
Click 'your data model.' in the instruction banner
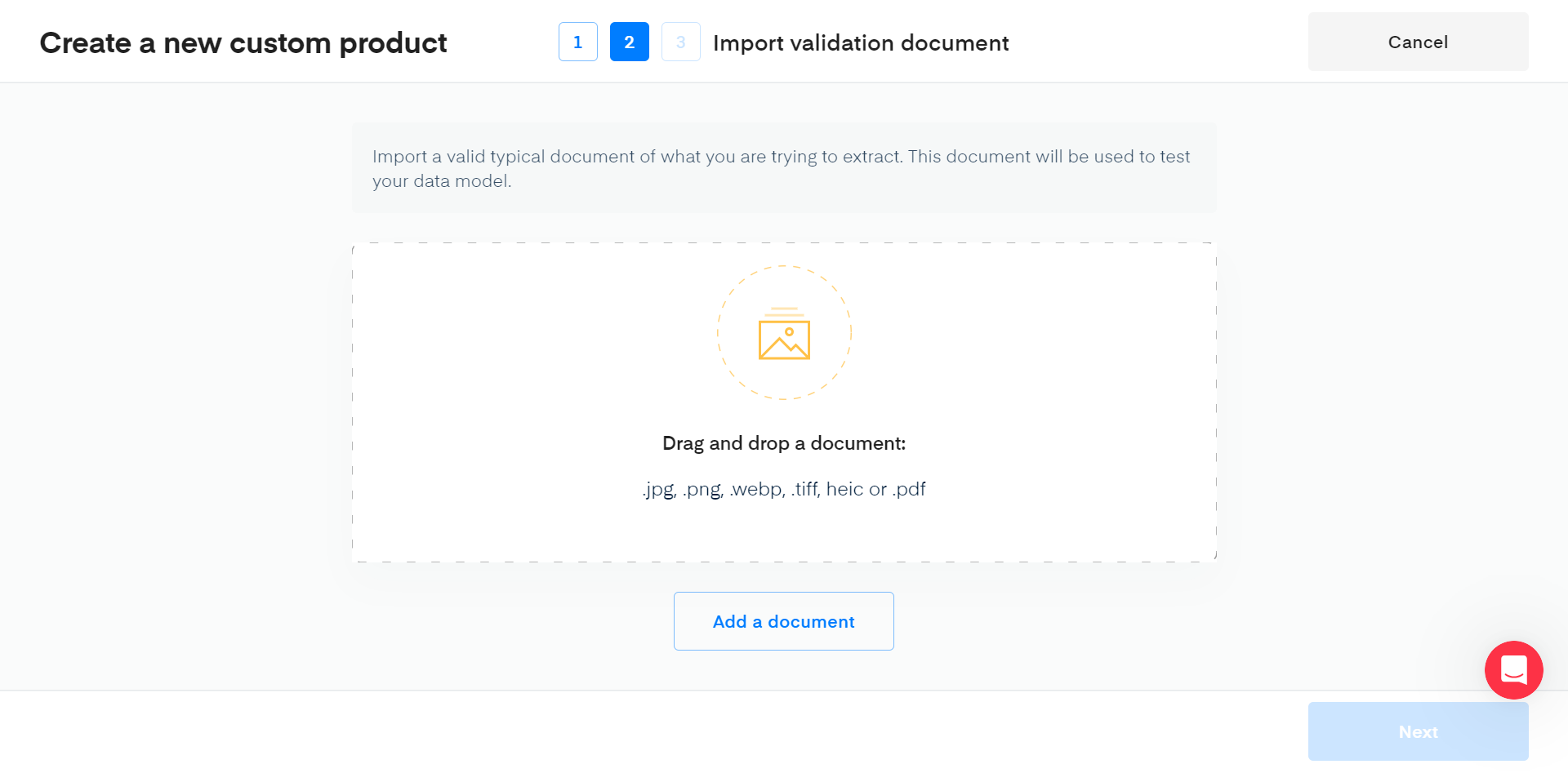[442, 181]
